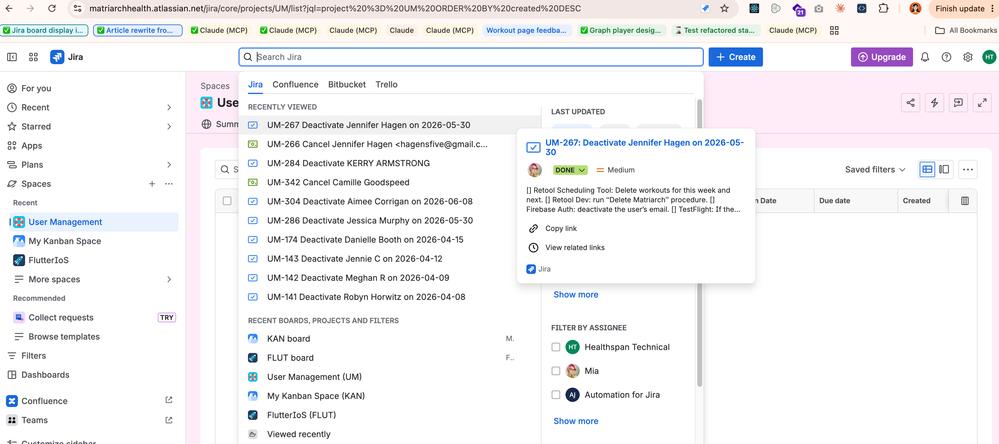Expand the Starred menu in sidebar
The height and width of the screenshot is (444, 999).
(169, 126)
